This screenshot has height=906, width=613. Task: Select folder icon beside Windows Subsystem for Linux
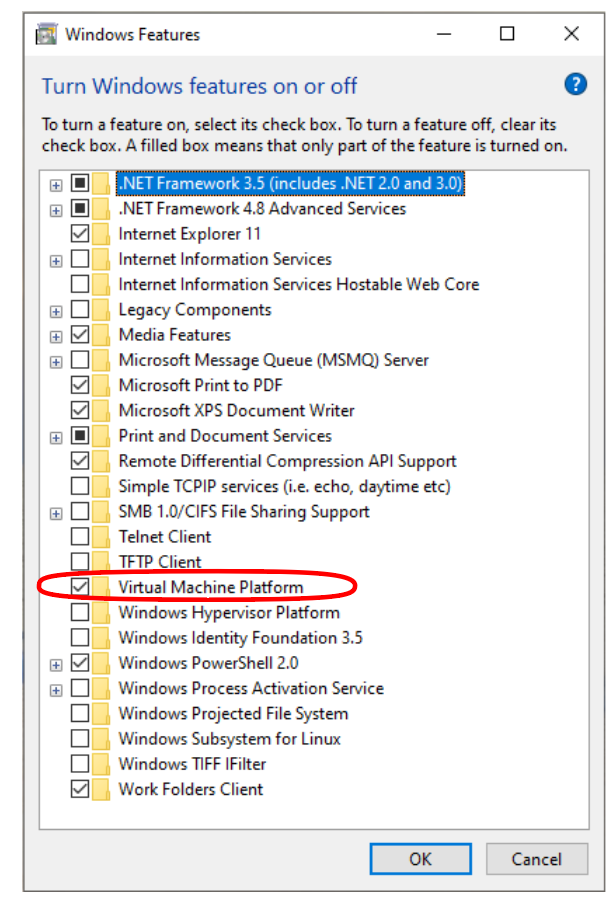[101, 739]
